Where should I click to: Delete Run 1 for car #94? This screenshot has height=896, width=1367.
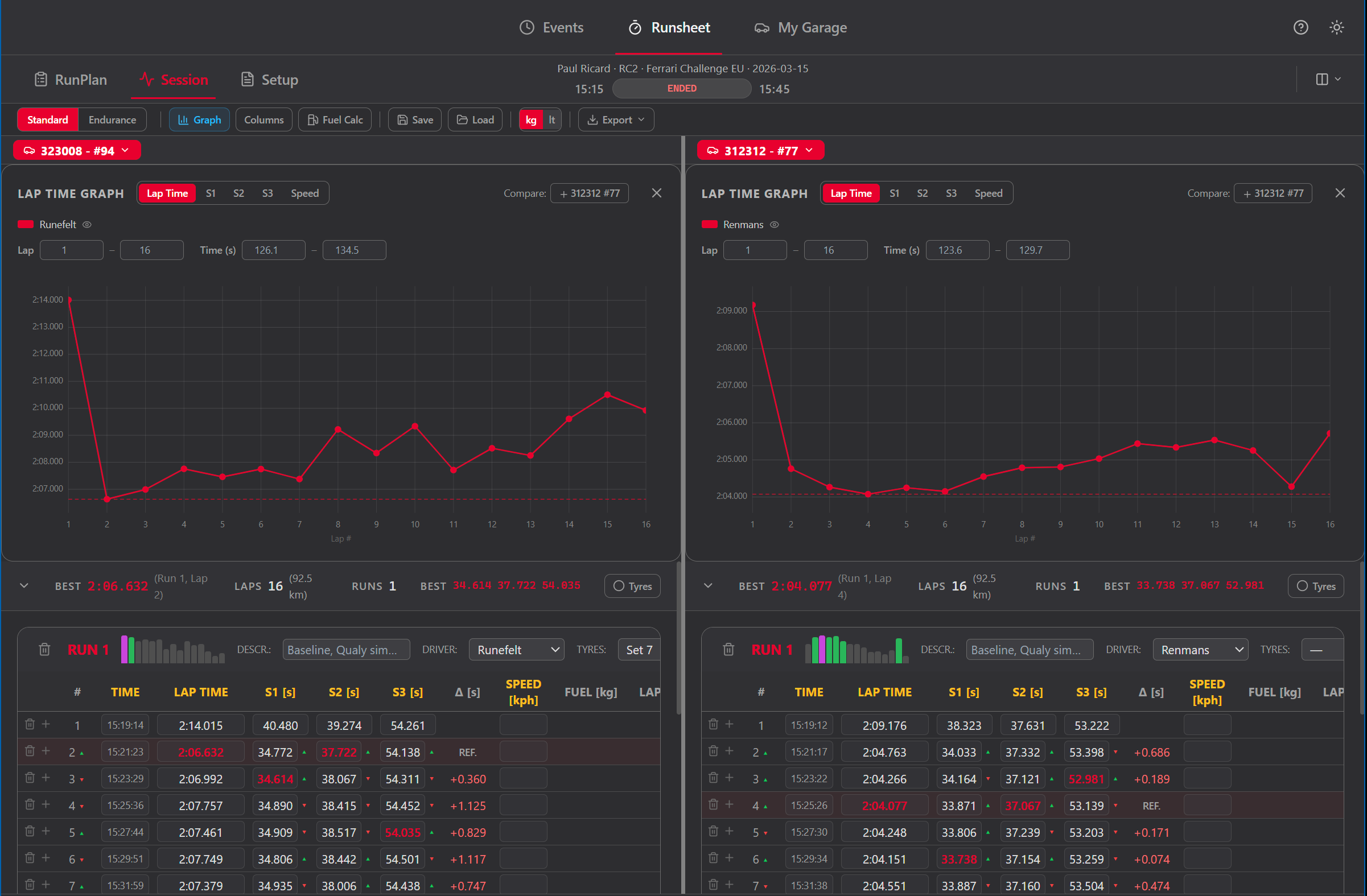click(44, 649)
